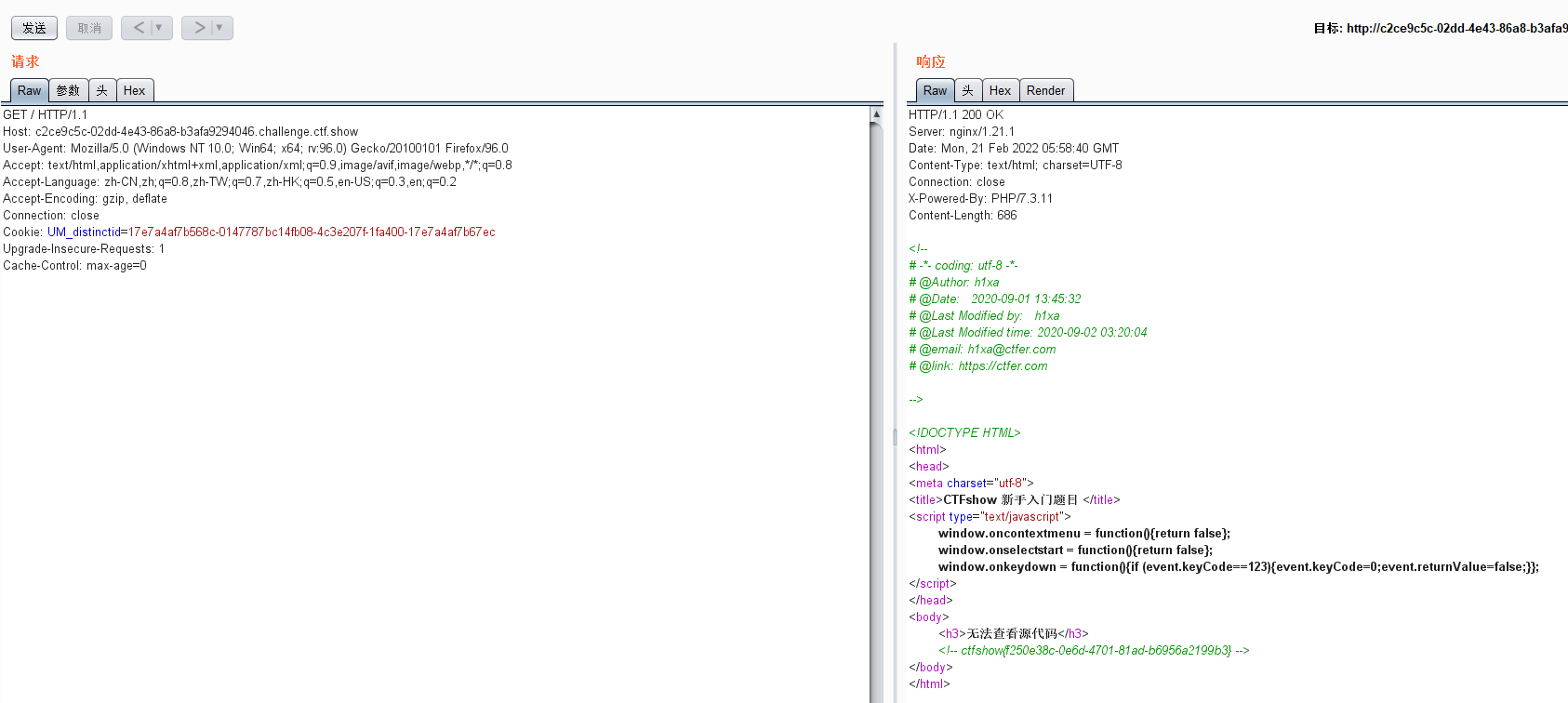This screenshot has width=1568, height=703.
Task: Click the '@email: h1xa@ctfer.com' comment line
Action: pyautogui.click(x=982, y=349)
